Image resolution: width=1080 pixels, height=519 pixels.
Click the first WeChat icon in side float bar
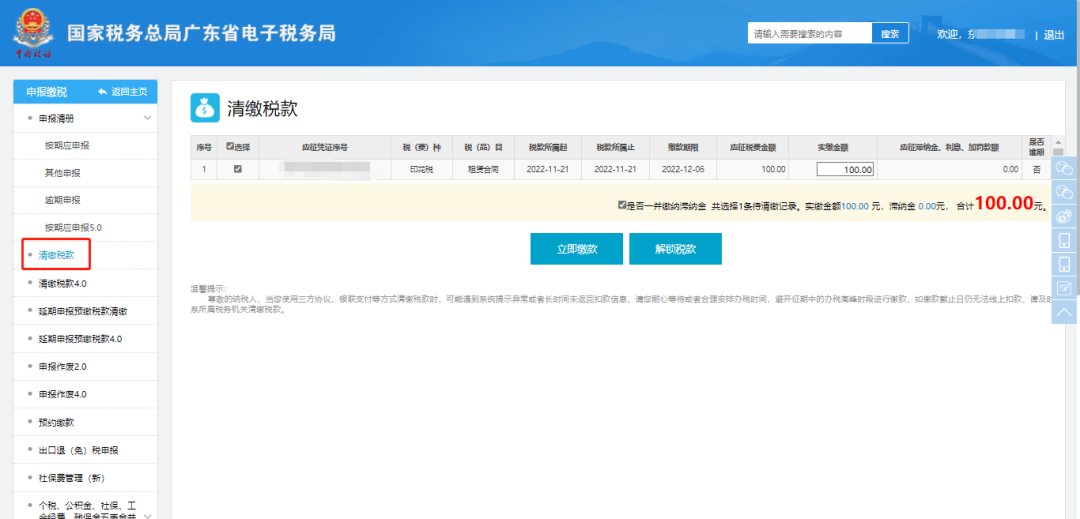[x=1065, y=167]
